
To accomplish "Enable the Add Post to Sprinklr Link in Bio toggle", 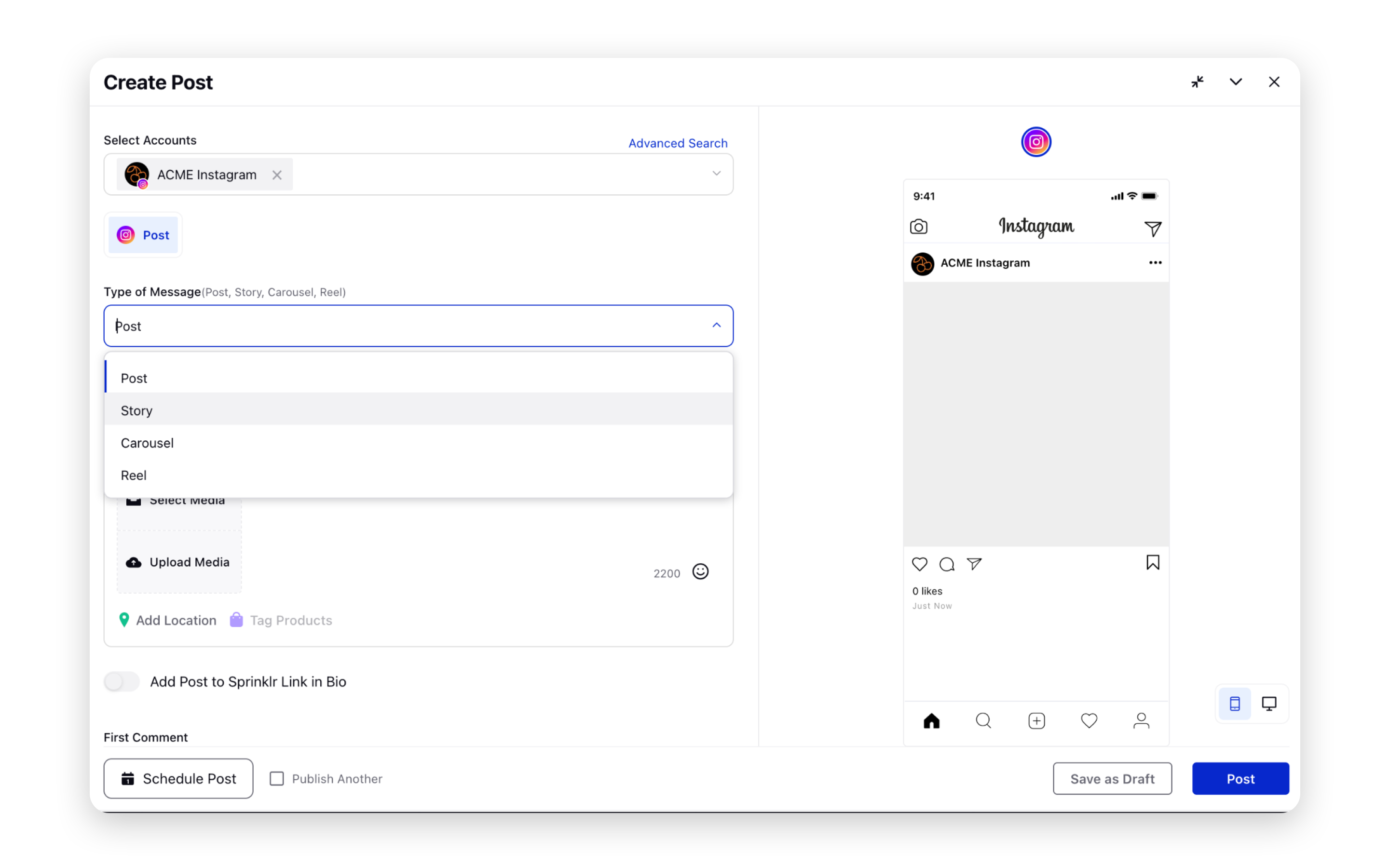I will 121,681.
